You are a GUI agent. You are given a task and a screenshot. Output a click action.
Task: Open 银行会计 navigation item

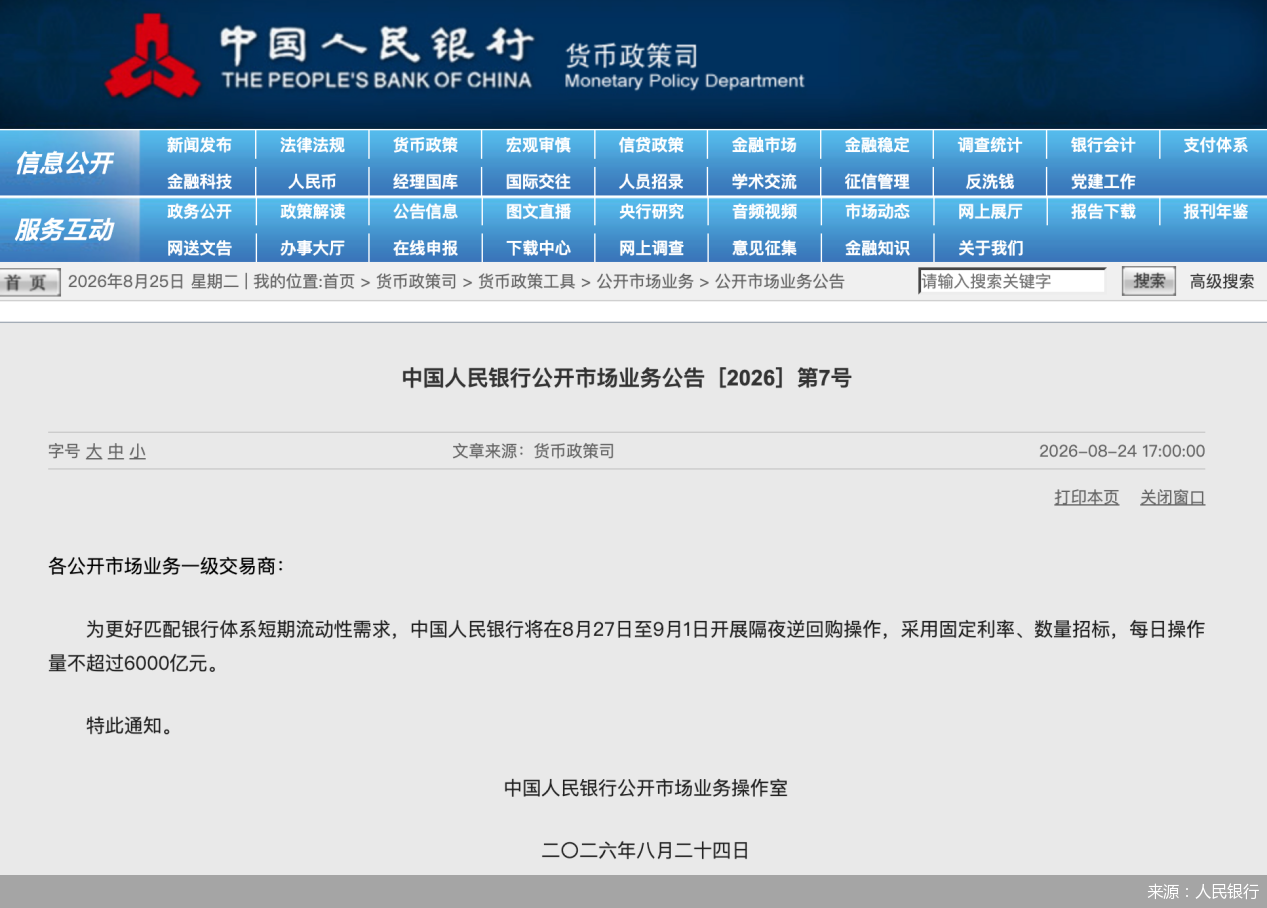coord(1103,145)
